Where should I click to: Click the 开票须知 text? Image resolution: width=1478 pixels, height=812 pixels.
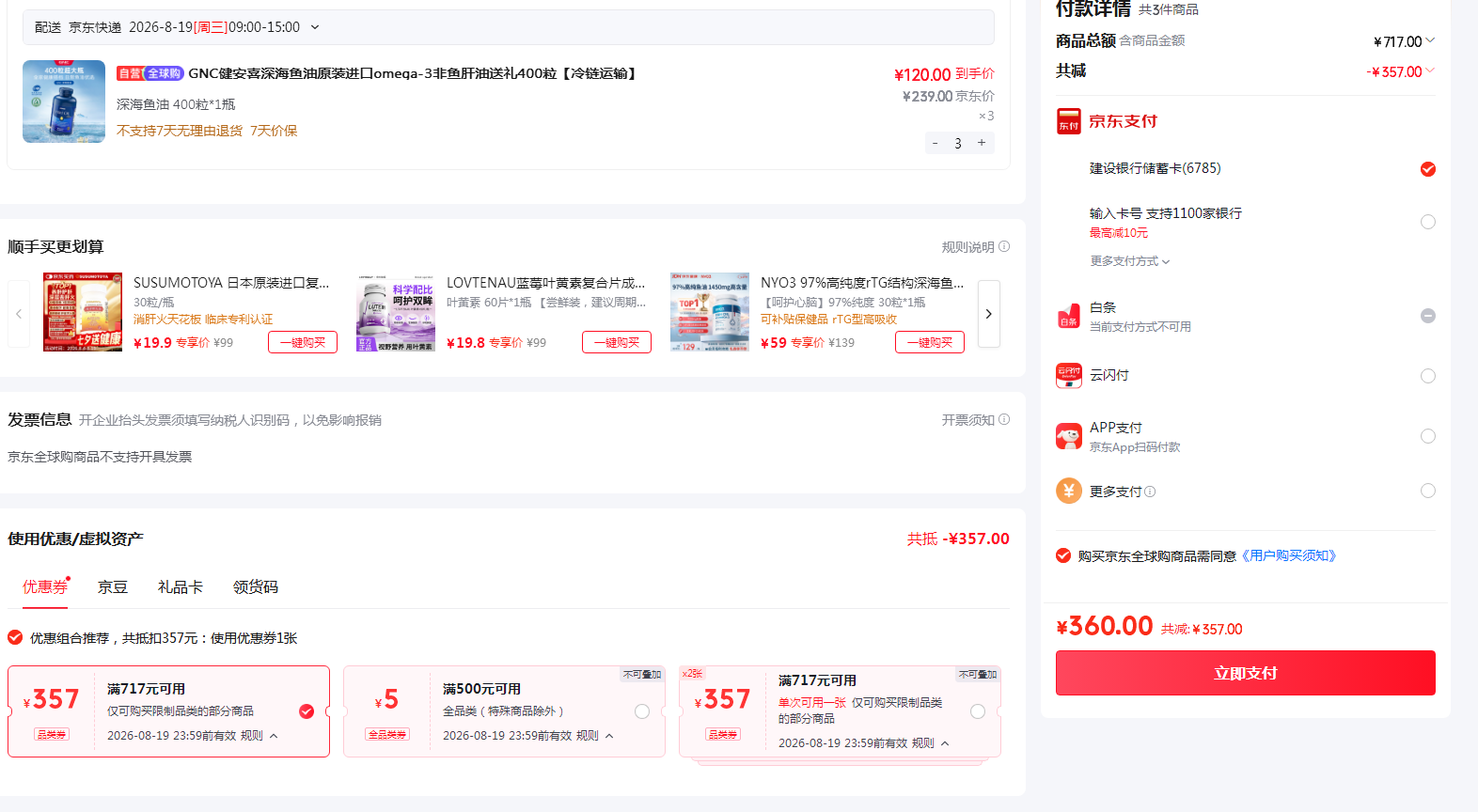[x=968, y=420]
